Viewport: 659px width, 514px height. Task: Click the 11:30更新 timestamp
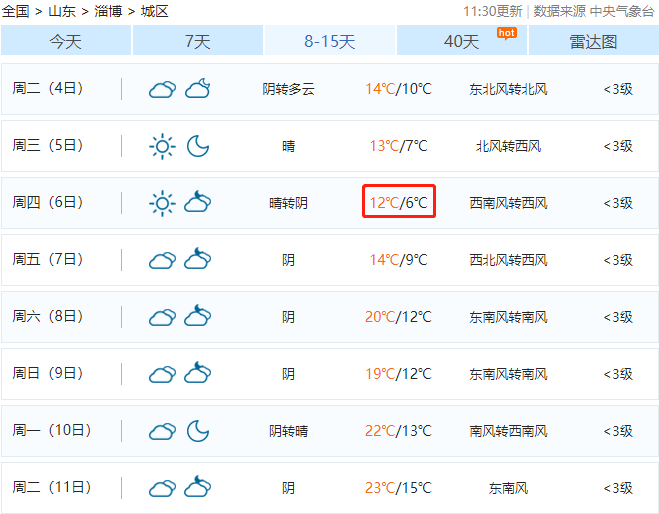coord(493,11)
